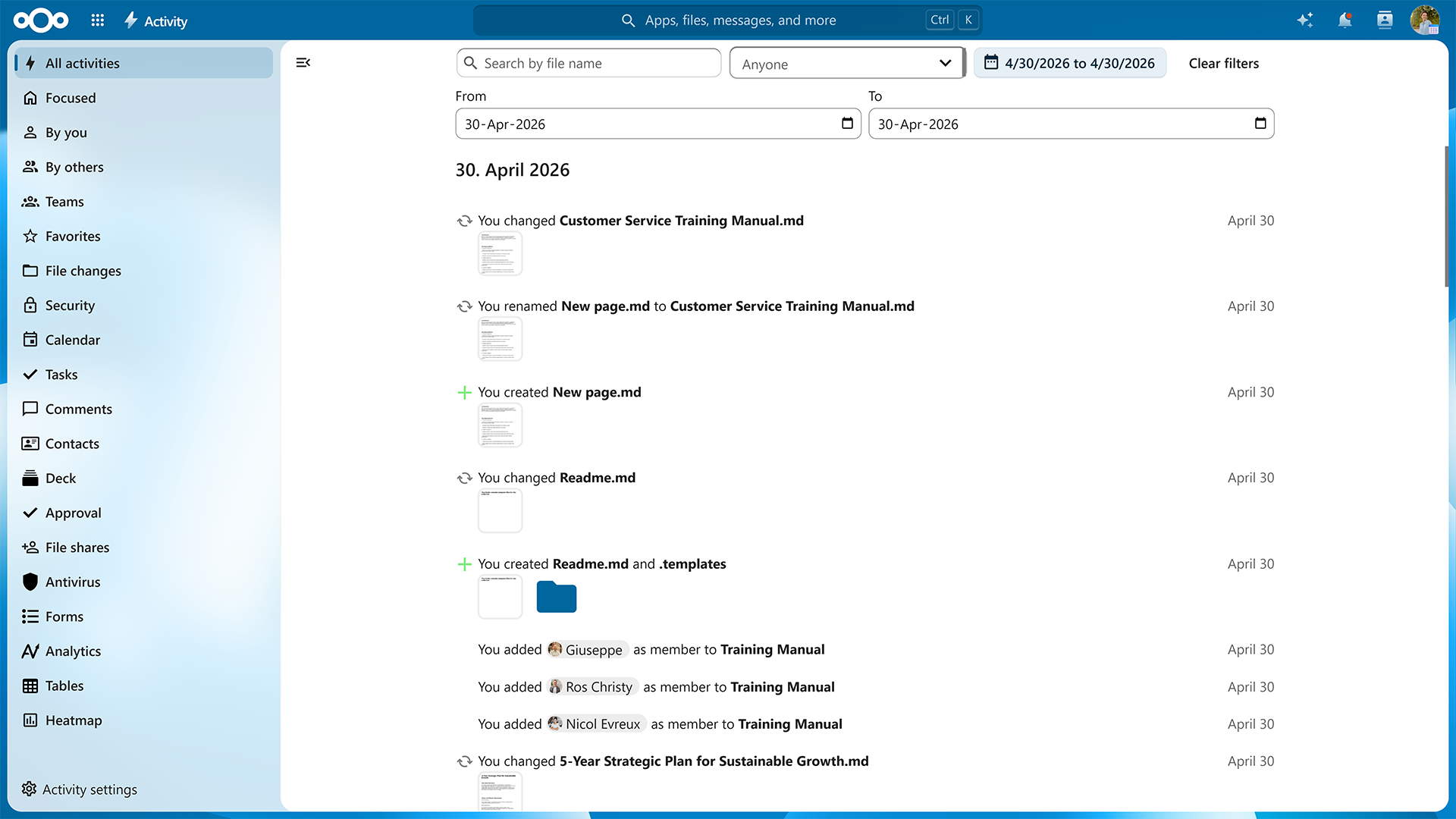Open the user avatar menu
The width and height of the screenshot is (1456, 819).
(x=1425, y=20)
